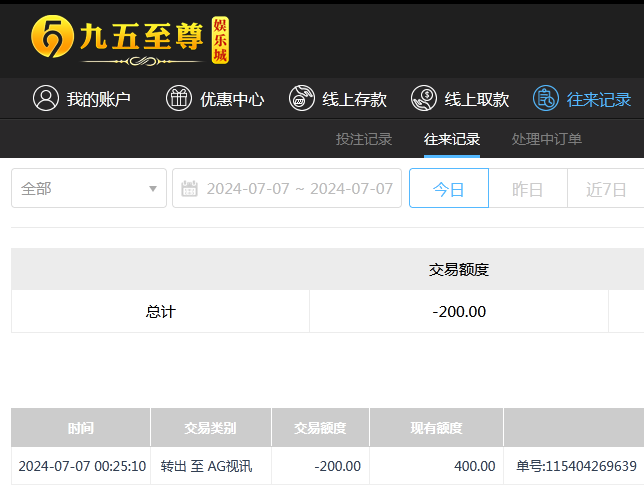Click the 优惠中心 gift box icon
This screenshot has width=644, height=492.
(x=179, y=98)
